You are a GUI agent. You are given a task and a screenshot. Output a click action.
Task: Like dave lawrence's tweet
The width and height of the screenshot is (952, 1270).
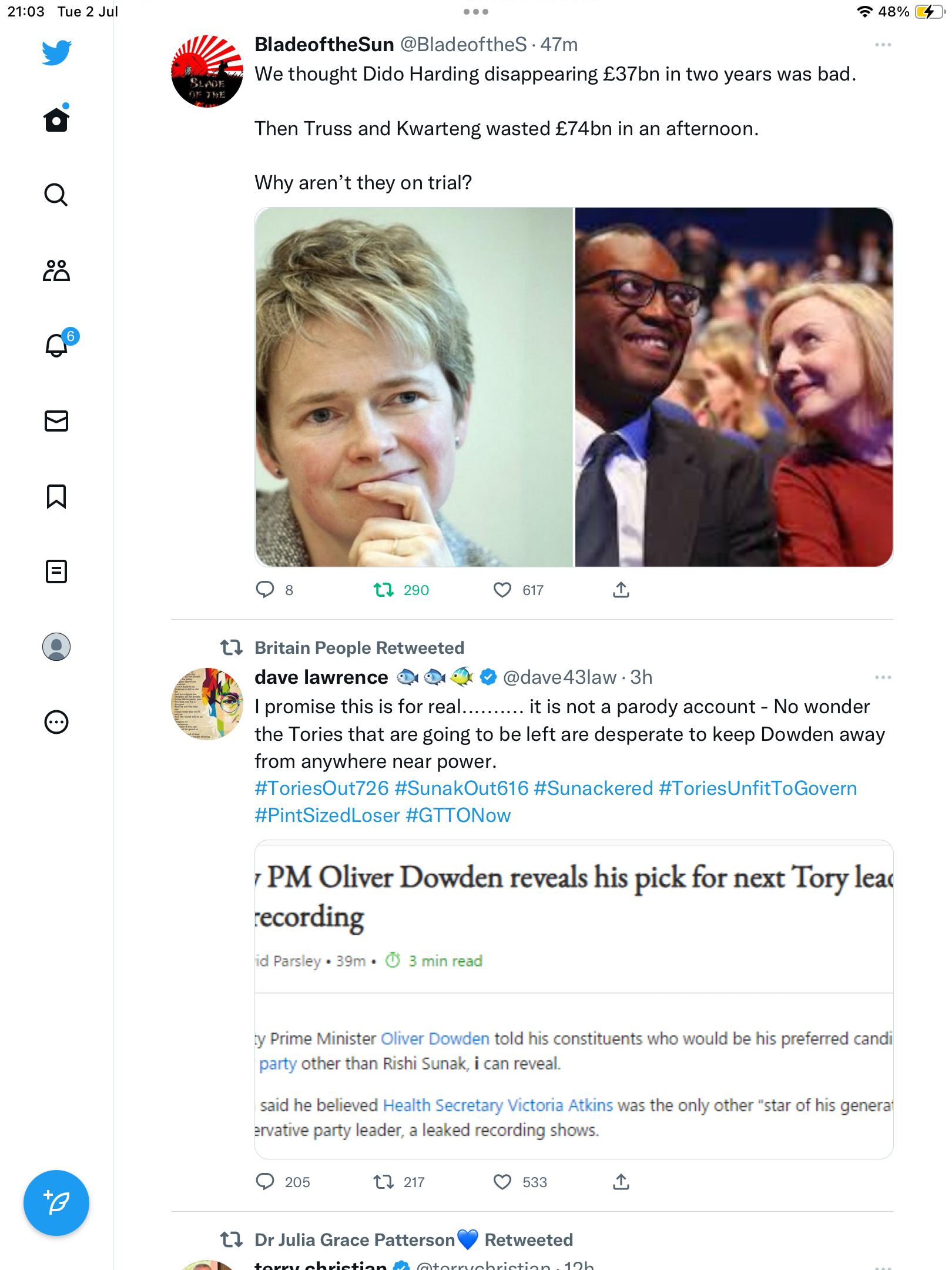pos(502,1182)
